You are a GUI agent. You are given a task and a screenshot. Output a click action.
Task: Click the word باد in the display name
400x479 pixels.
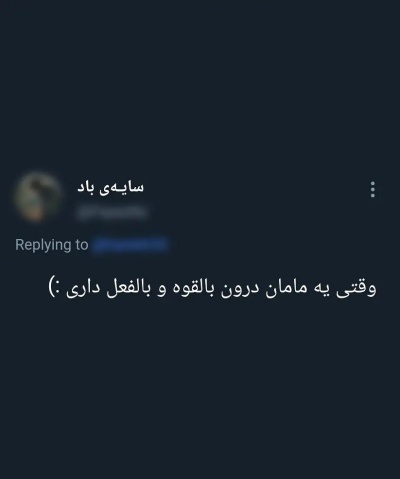(x=89, y=187)
